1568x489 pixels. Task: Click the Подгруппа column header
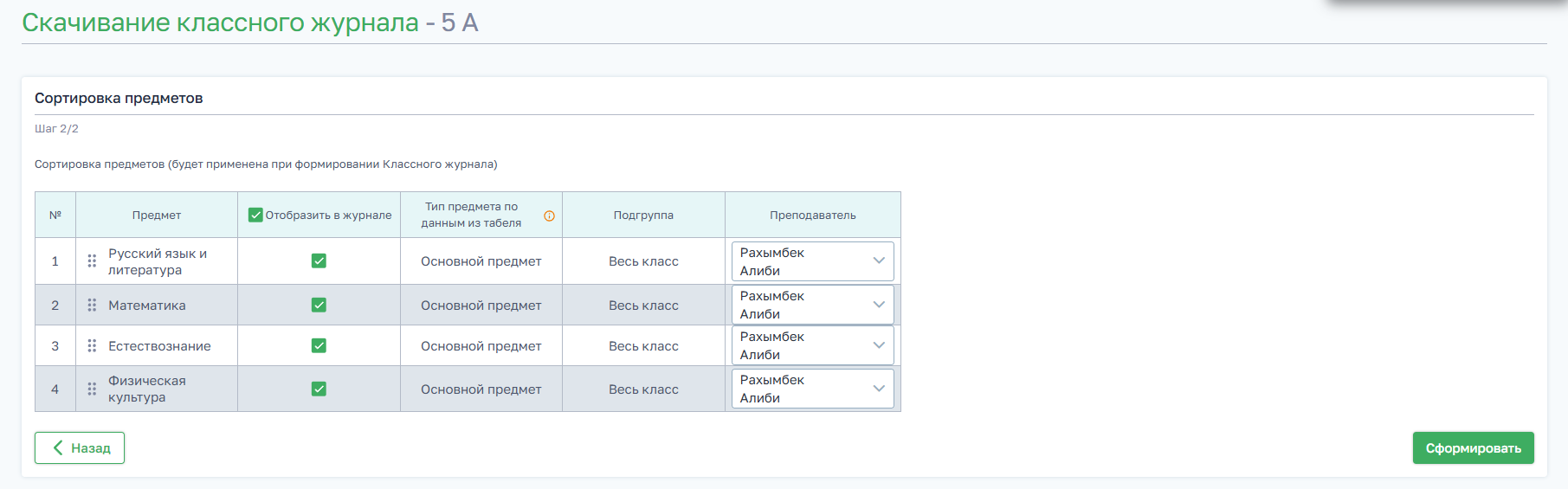pyautogui.click(x=643, y=216)
